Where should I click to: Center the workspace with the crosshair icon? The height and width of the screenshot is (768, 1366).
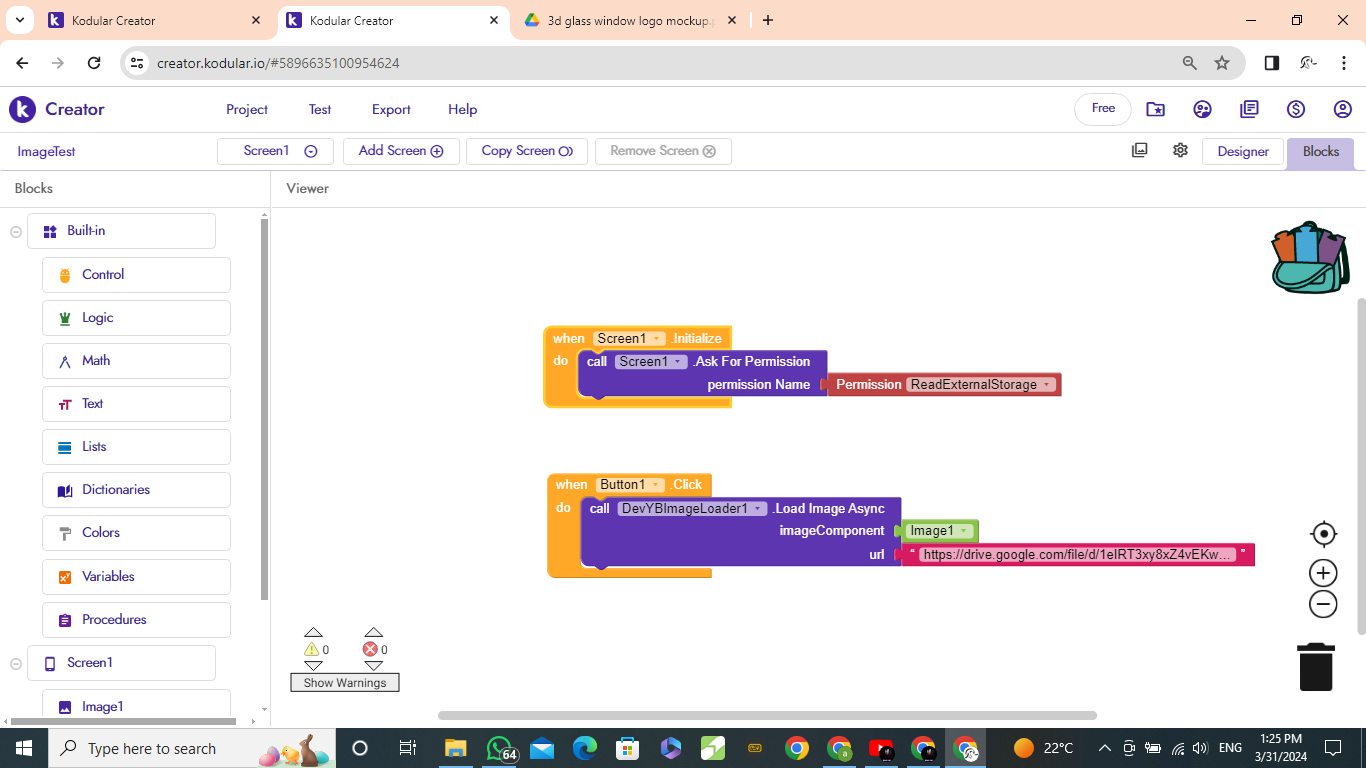pos(1323,534)
